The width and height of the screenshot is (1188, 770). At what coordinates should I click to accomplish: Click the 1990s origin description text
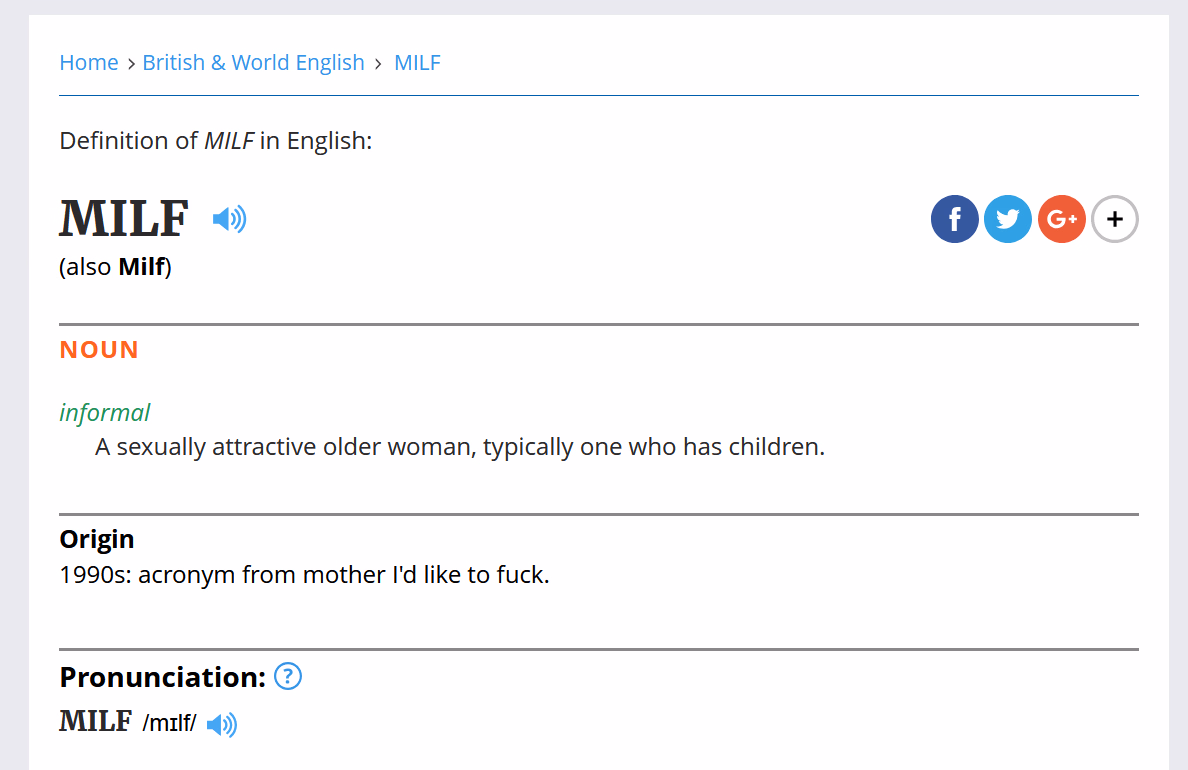point(305,574)
